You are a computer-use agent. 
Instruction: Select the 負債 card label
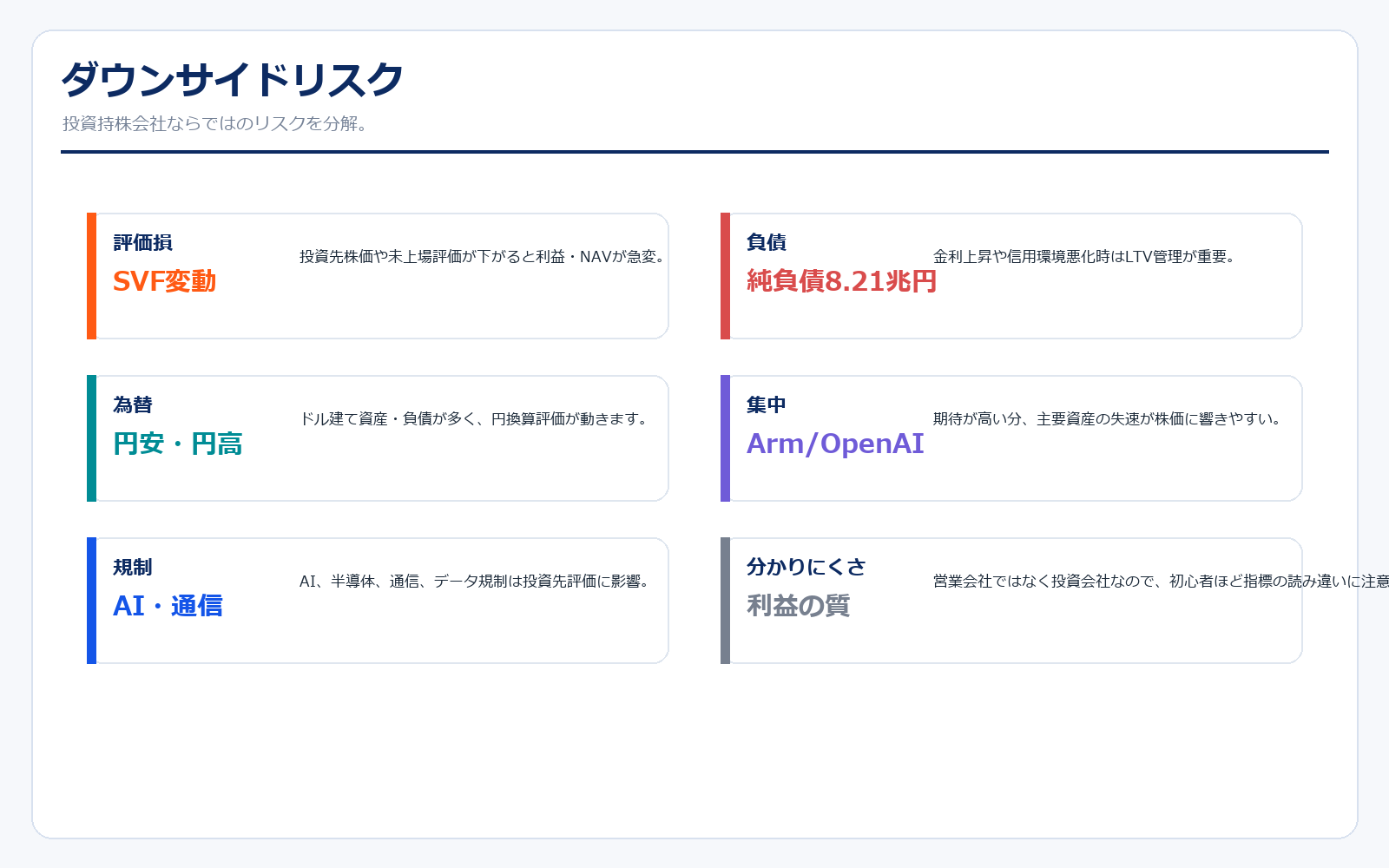click(767, 242)
